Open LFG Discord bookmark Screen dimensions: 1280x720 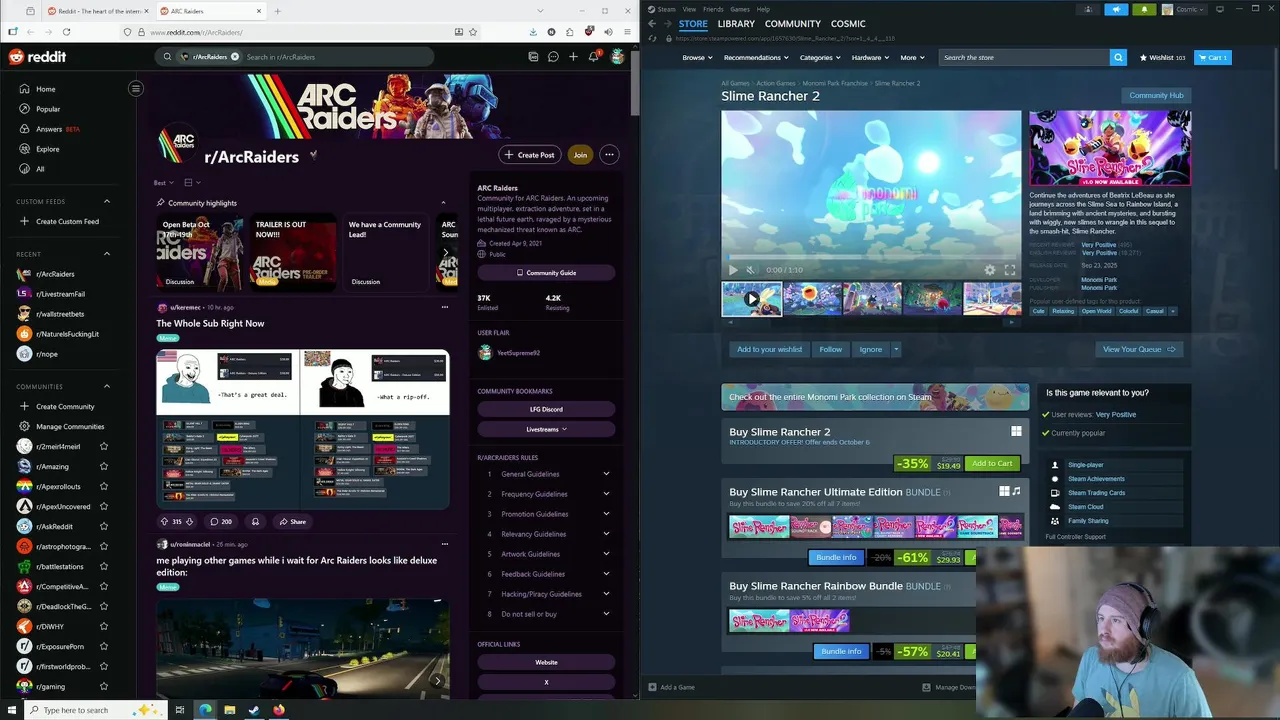coord(546,409)
